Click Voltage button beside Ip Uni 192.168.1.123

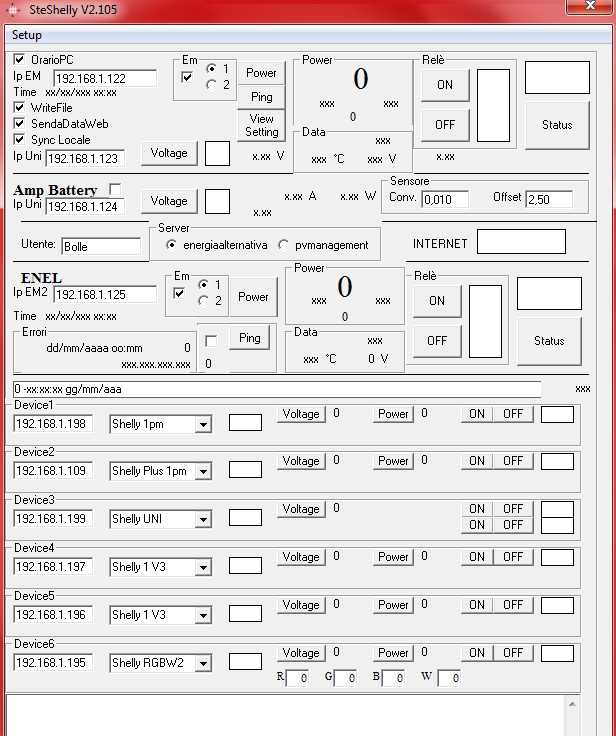169,153
